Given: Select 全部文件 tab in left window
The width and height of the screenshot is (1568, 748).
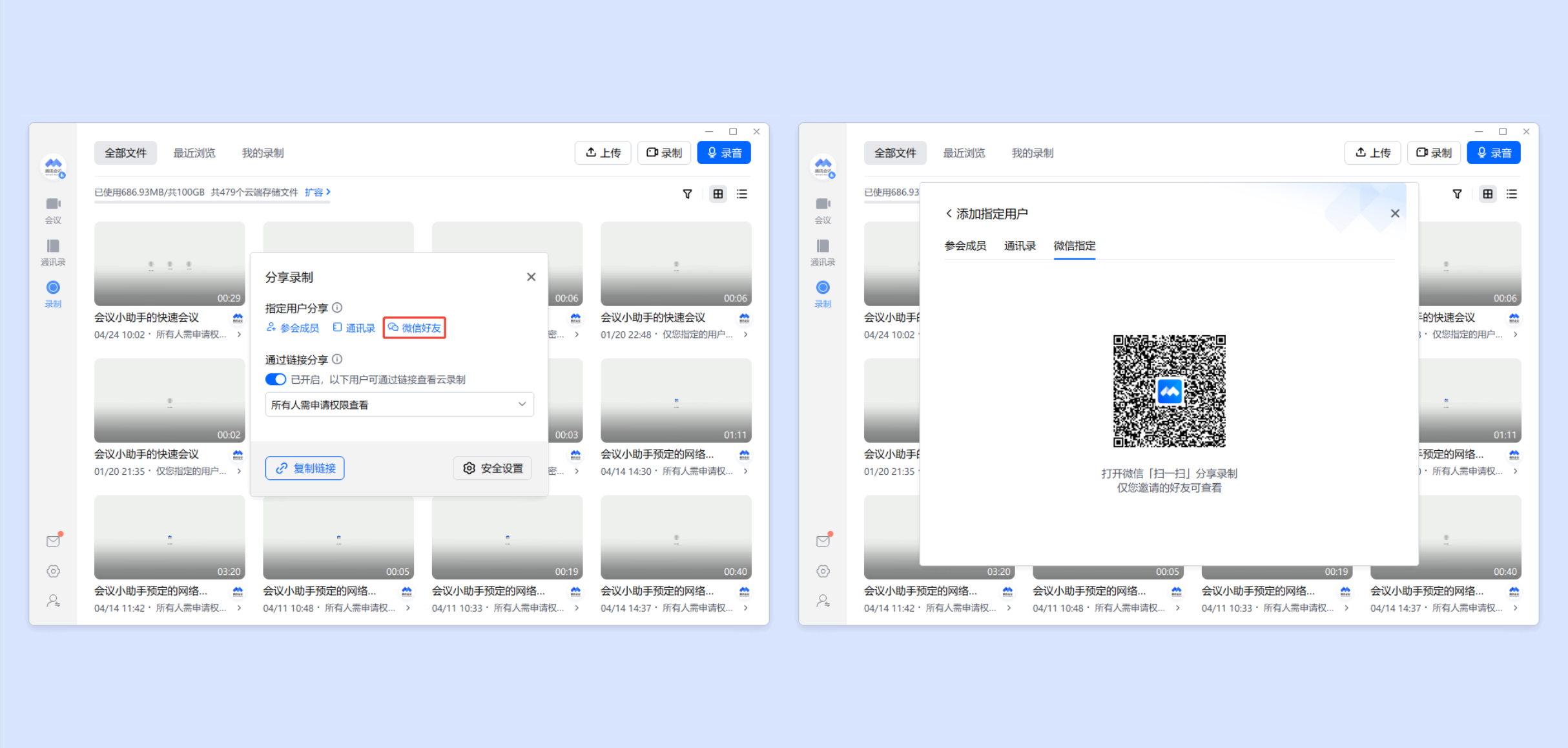Looking at the screenshot, I should point(126,153).
